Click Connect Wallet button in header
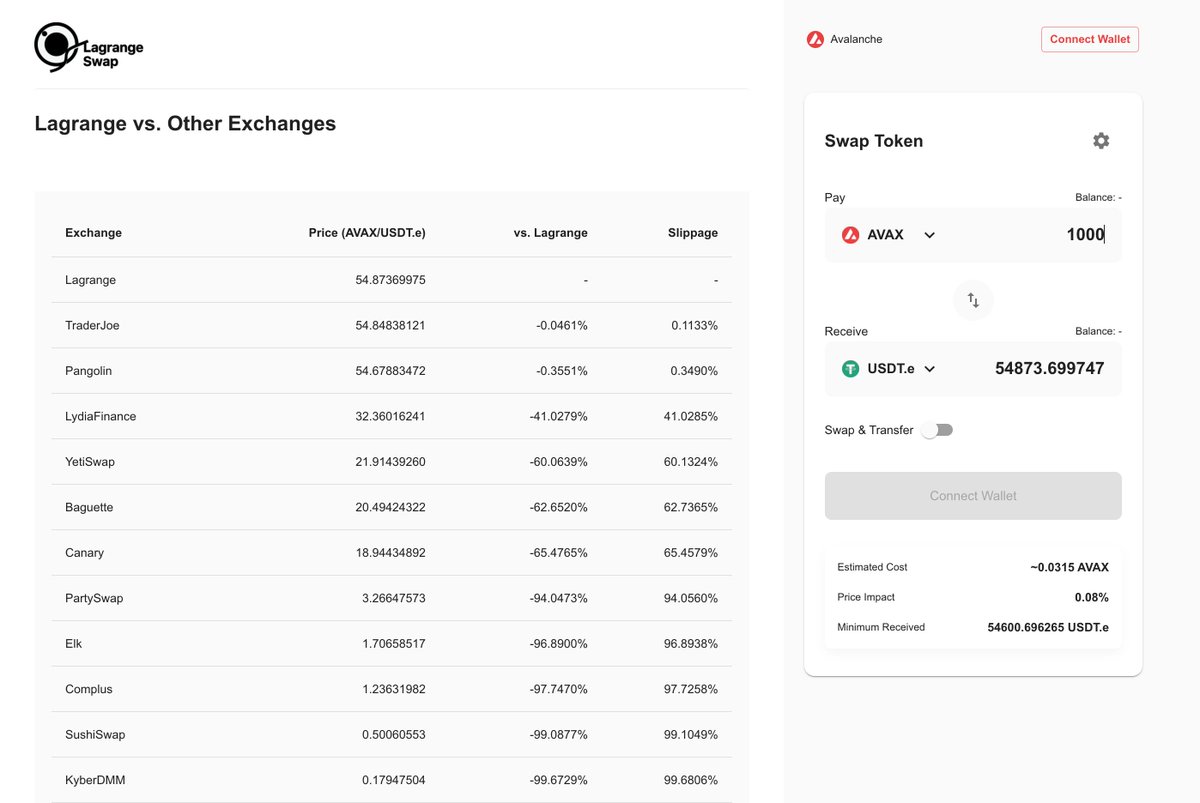The image size is (1200, 803). [1090, 39]
